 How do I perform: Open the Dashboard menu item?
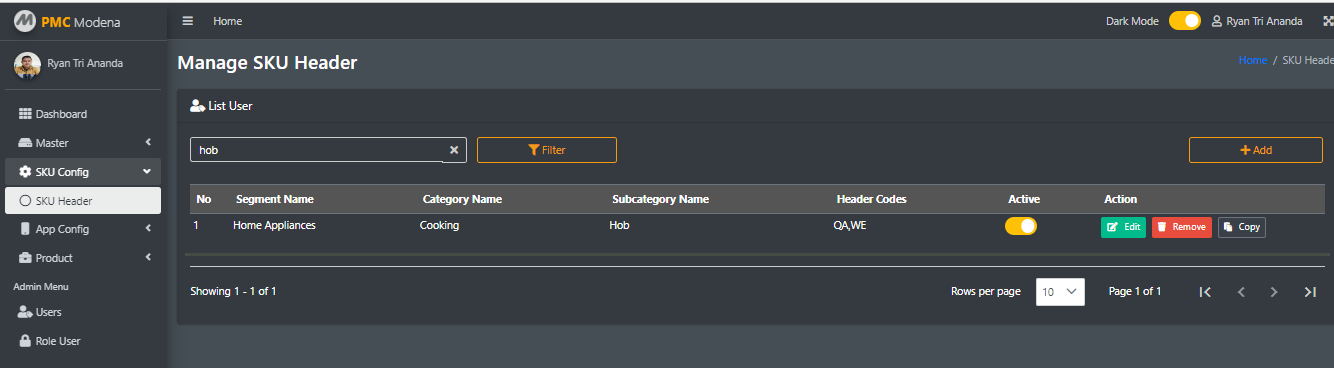click(x=83, y=114)
